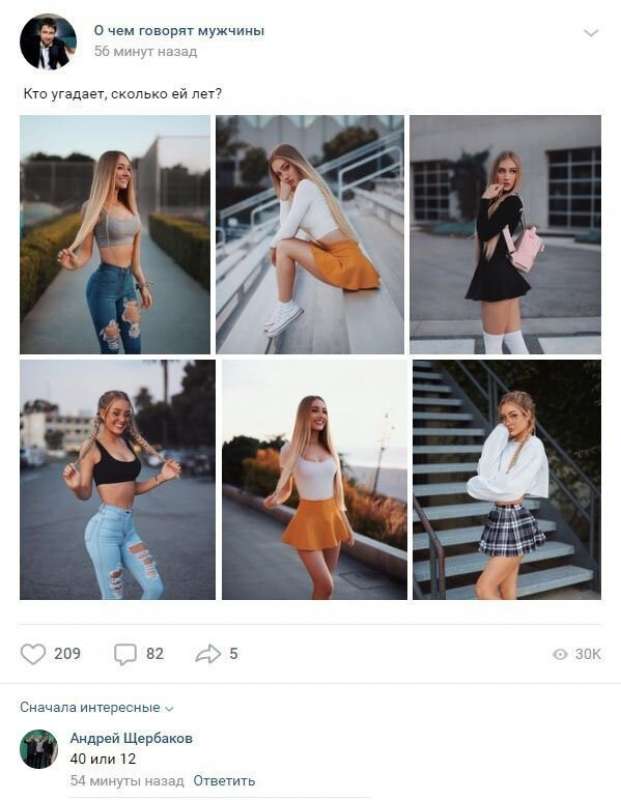Open the 54 минуты назад comment timestamp
The image size is (621, 800).
pyautogui.click(x=127, y=781)
